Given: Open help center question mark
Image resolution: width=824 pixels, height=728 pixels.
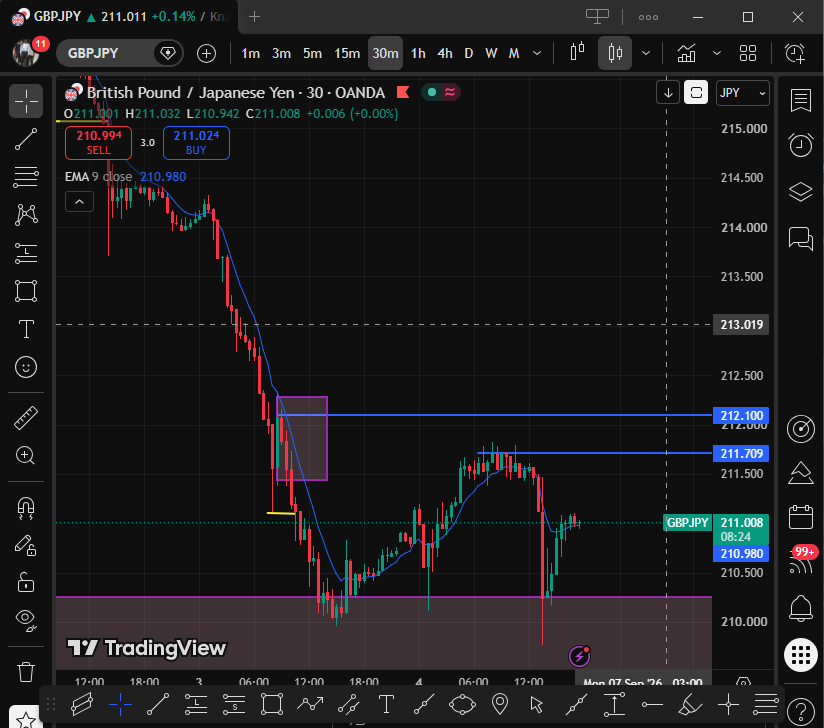Looking at the screenshot, I should point(800,712).
